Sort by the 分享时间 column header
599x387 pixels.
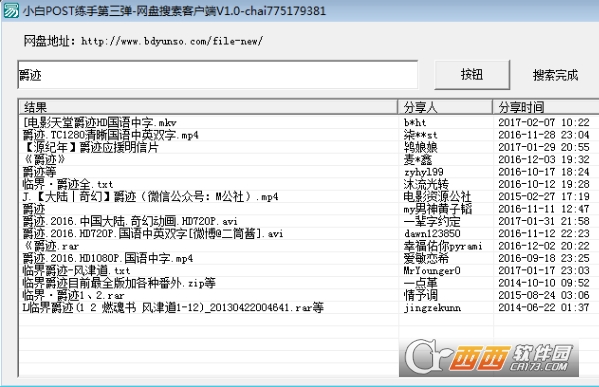546,107
